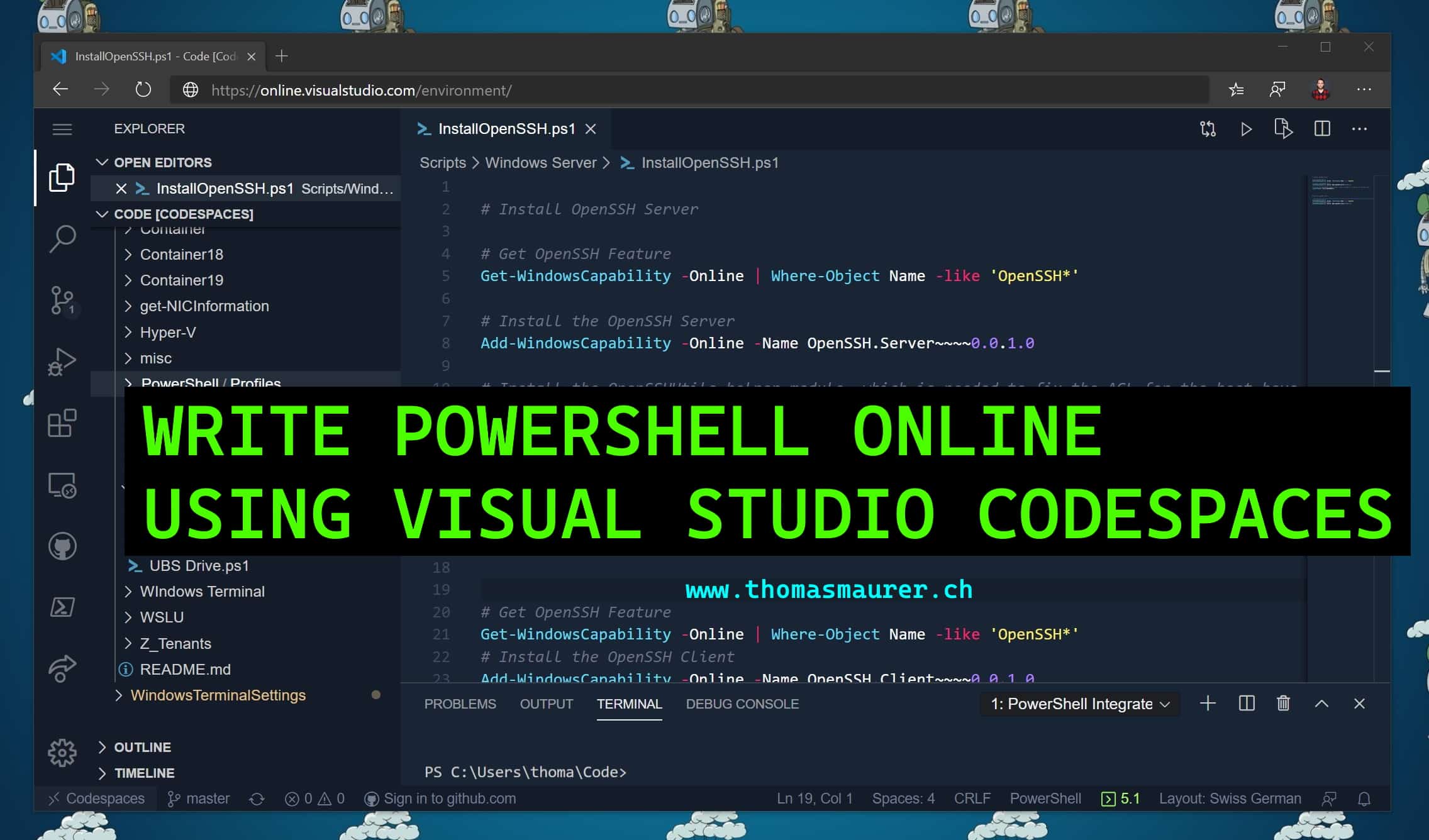Viewport: 1429px width, 840px height.
Task: Open the Explorer view in the activity bar
Action: 62,177
